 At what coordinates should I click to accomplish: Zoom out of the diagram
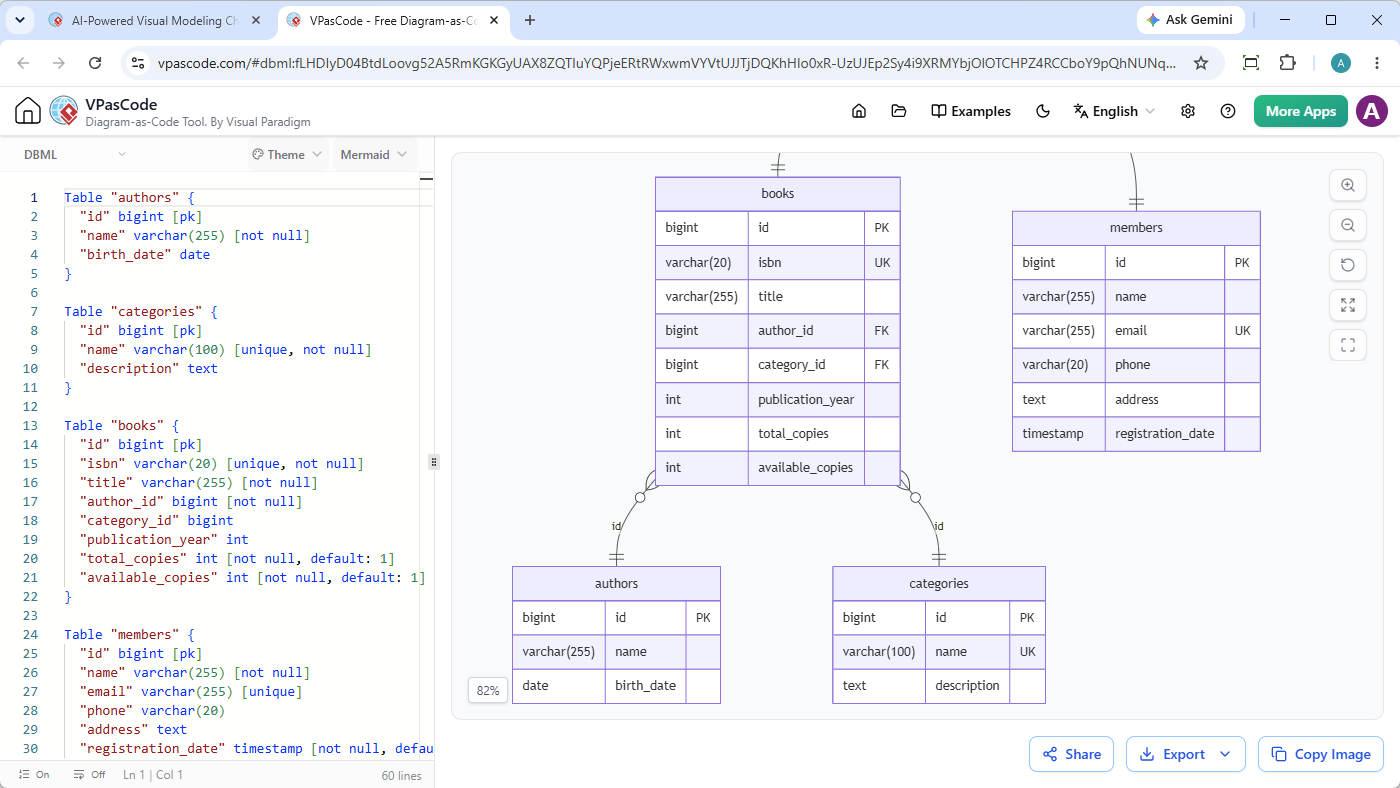click(1347, 225)
